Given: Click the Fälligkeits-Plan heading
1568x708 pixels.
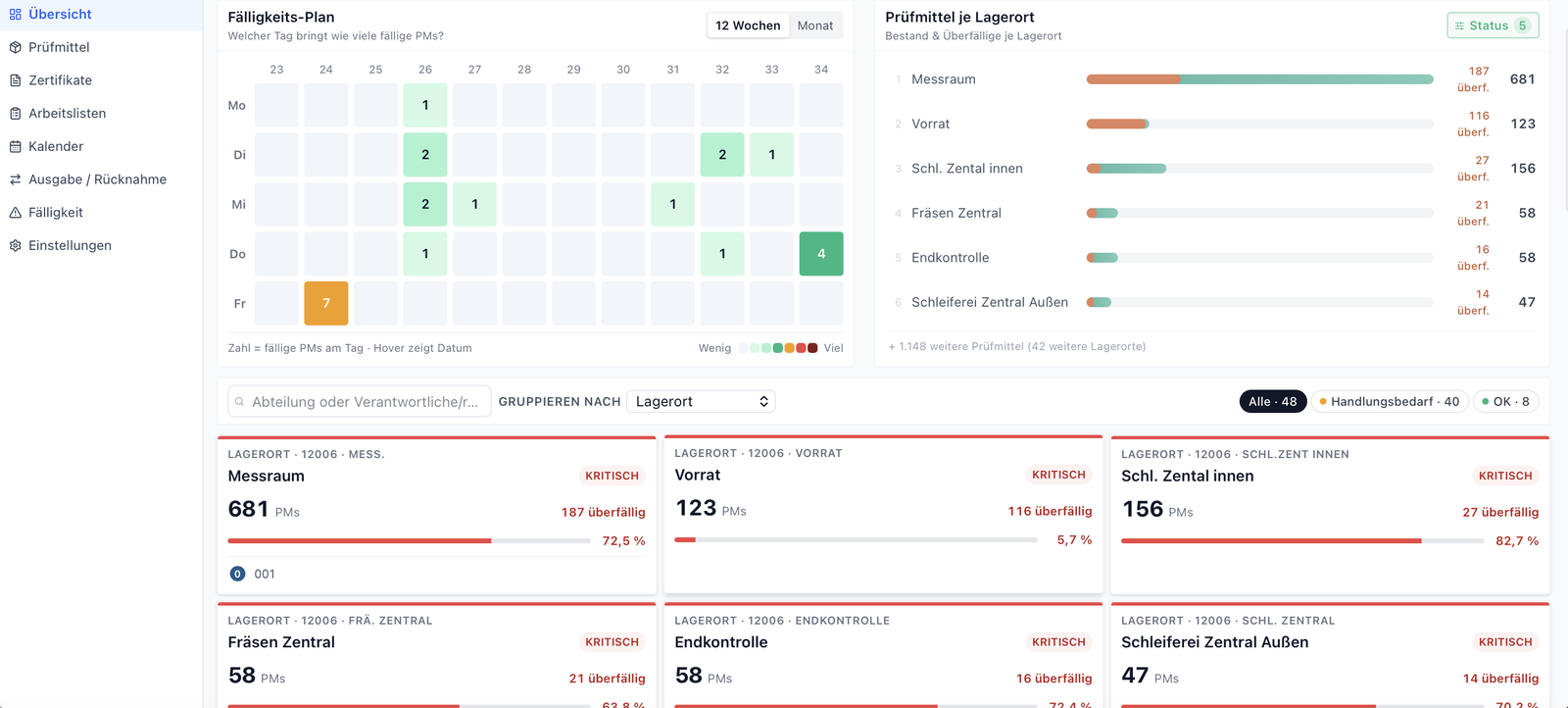Looking at the screenshot, I should pos(281,17).
